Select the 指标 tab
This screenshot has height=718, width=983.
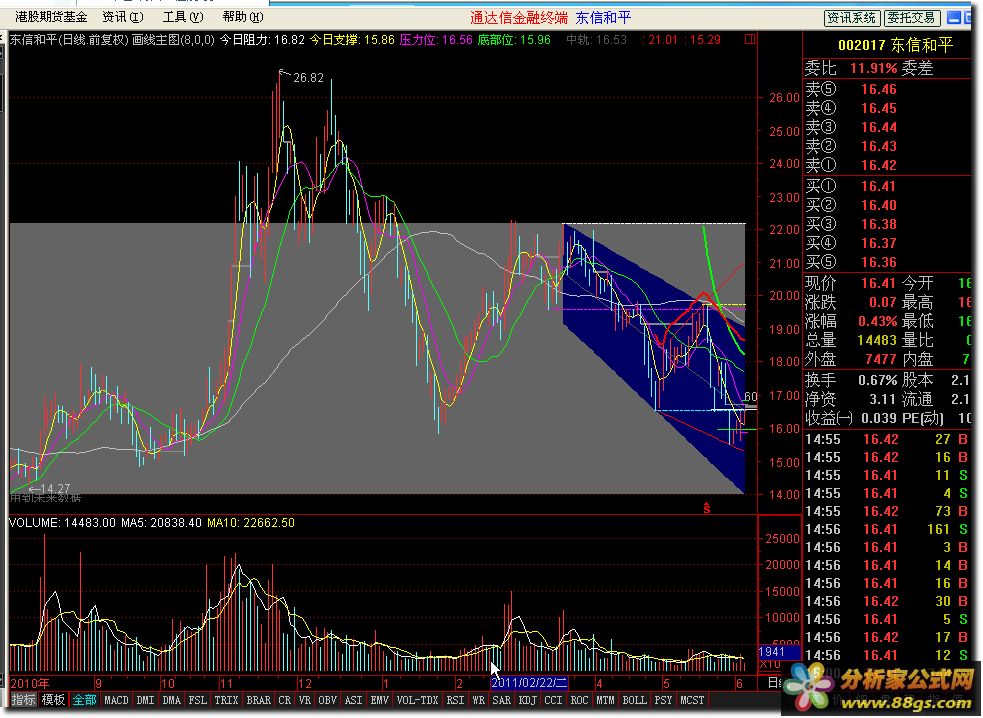pos(24,700)
